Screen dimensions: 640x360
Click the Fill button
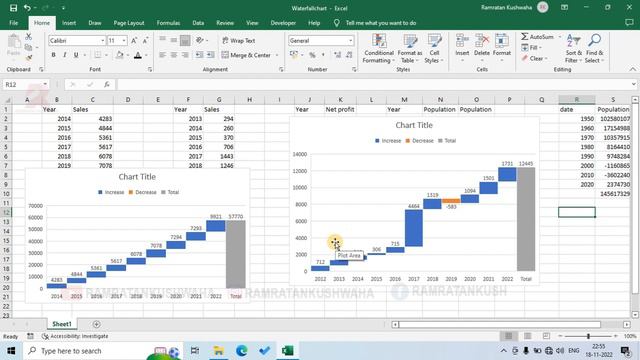(x=530, y=48)
